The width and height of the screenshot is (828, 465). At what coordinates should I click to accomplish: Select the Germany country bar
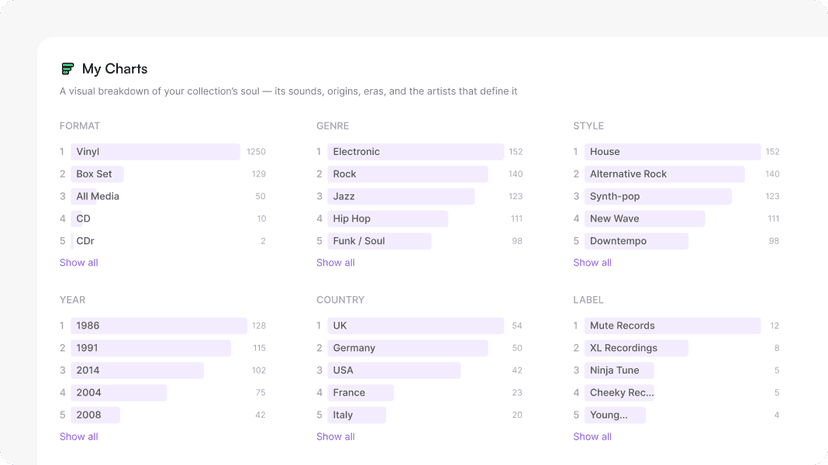(x=408, y=348)
